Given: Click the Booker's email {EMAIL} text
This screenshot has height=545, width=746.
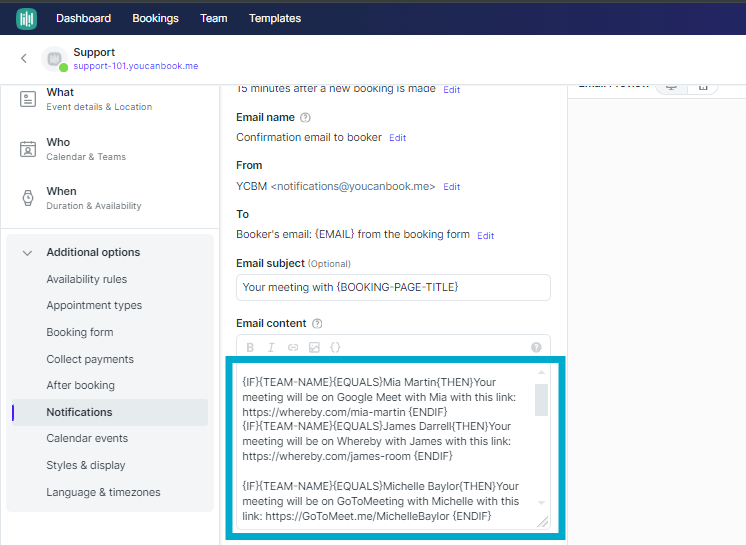Looking at the screenshot, I should pyautogui.click(x=353, y=234).
